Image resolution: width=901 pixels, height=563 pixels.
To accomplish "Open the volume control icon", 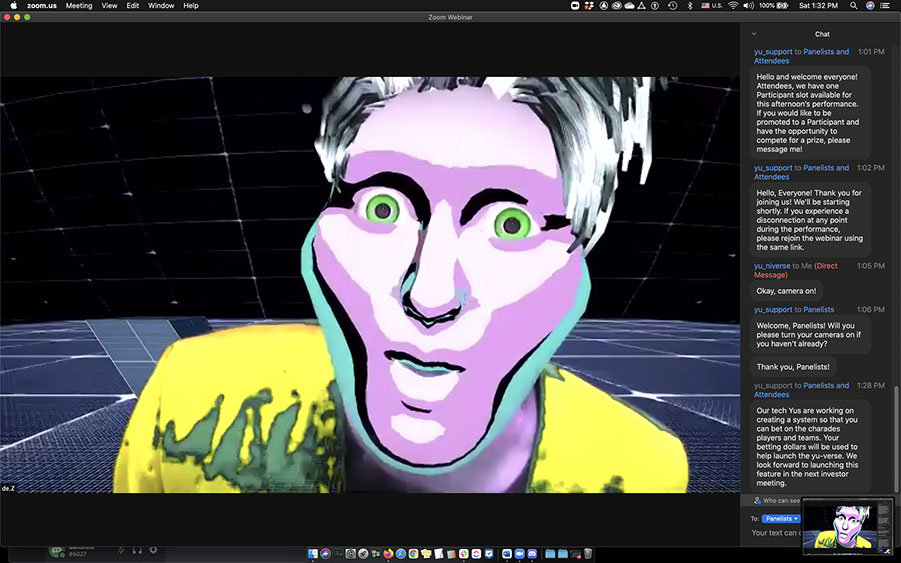I will coord(750,6).
